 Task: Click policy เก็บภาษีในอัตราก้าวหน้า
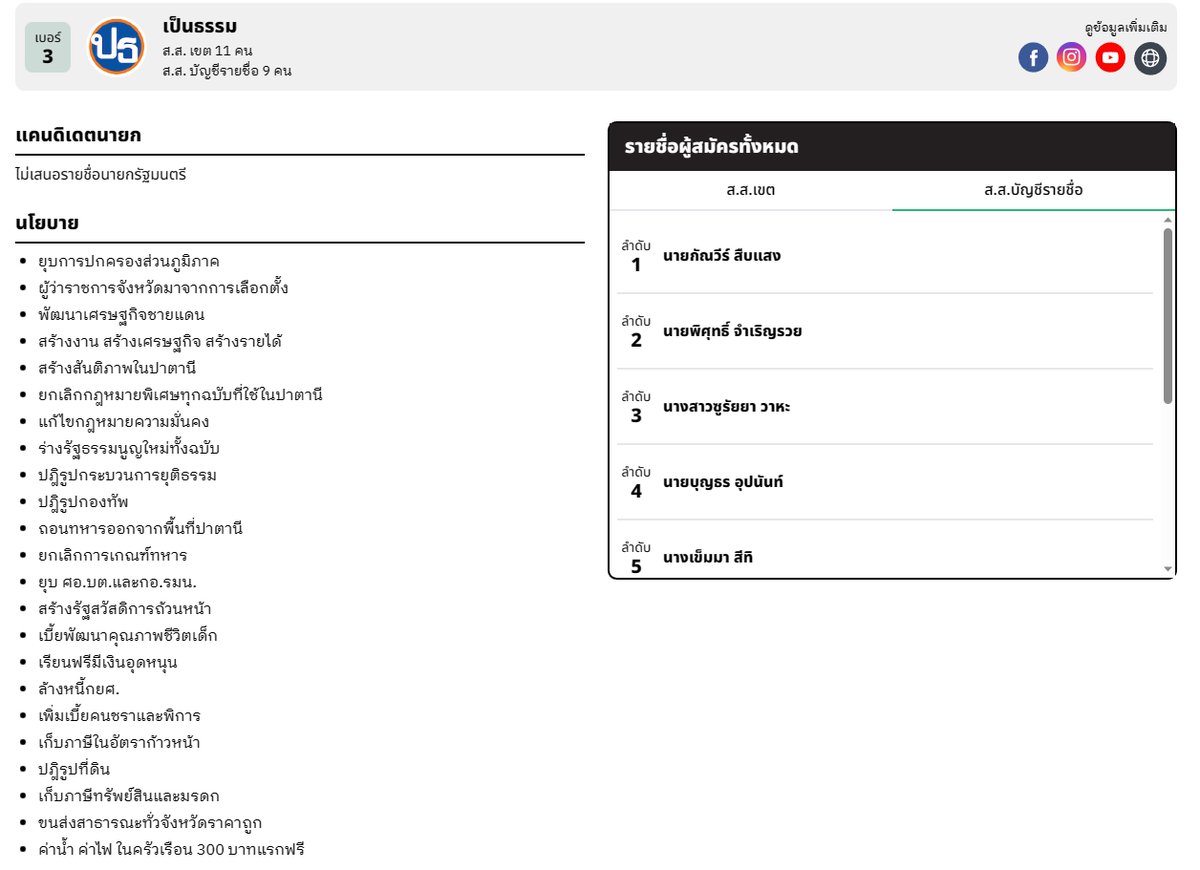(120, 742)
